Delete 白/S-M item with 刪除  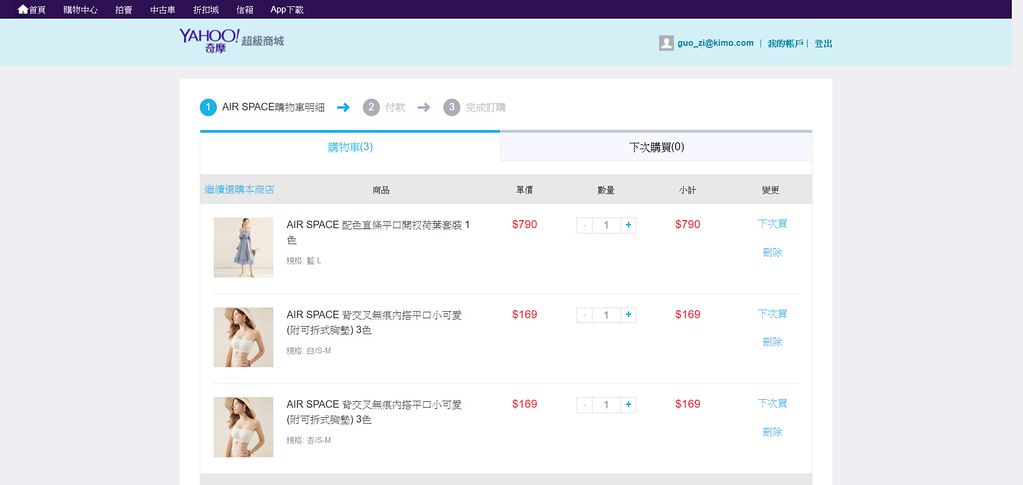772,341
